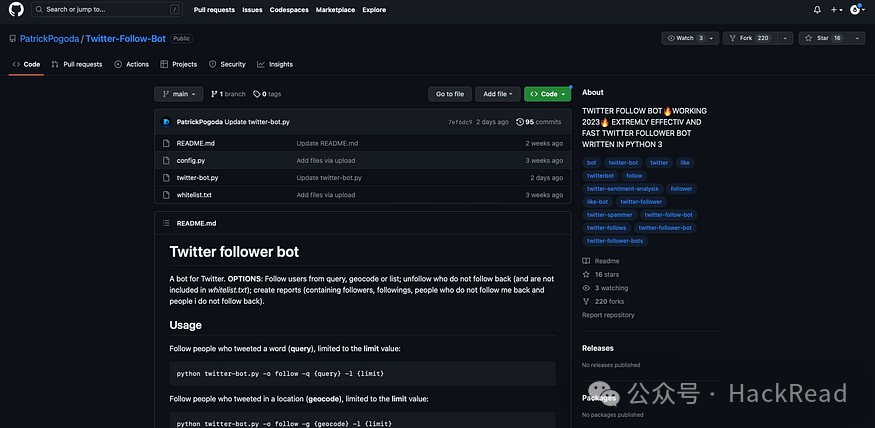875x428 pixels.
Task: Open the green Code dropdown button
Action: [x=547, y=94]
